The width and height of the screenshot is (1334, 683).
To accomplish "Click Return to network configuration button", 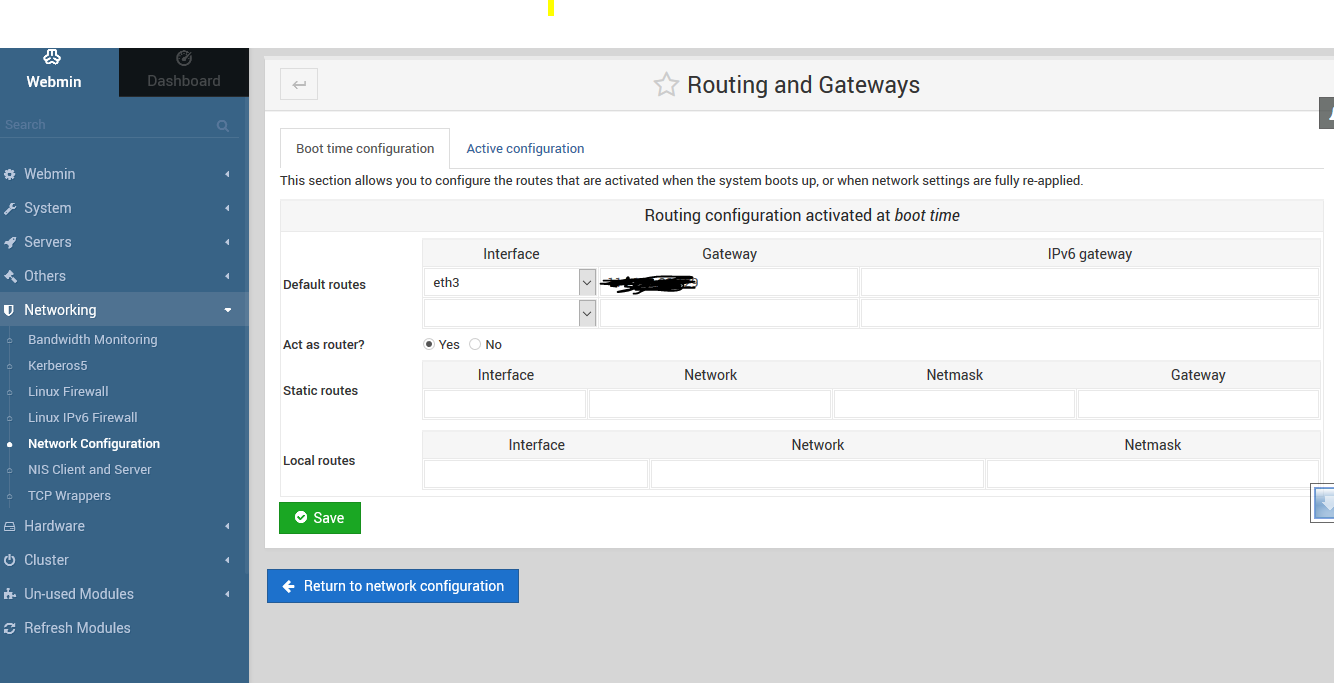I will (x=393, y=586).
